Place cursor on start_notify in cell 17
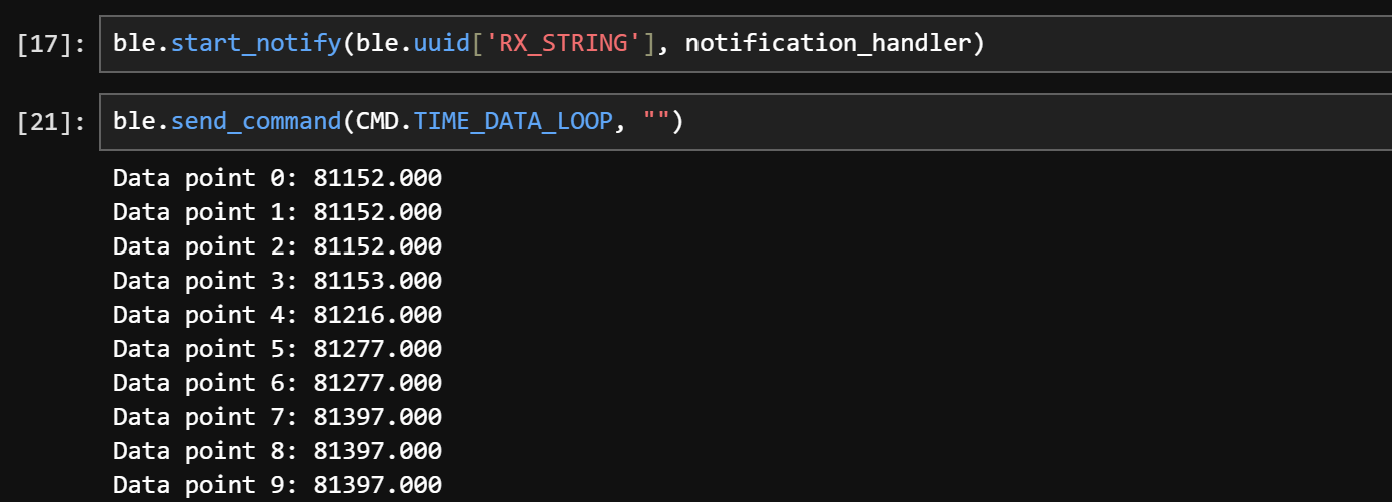 pyautogui.click(x=256, y=44)
